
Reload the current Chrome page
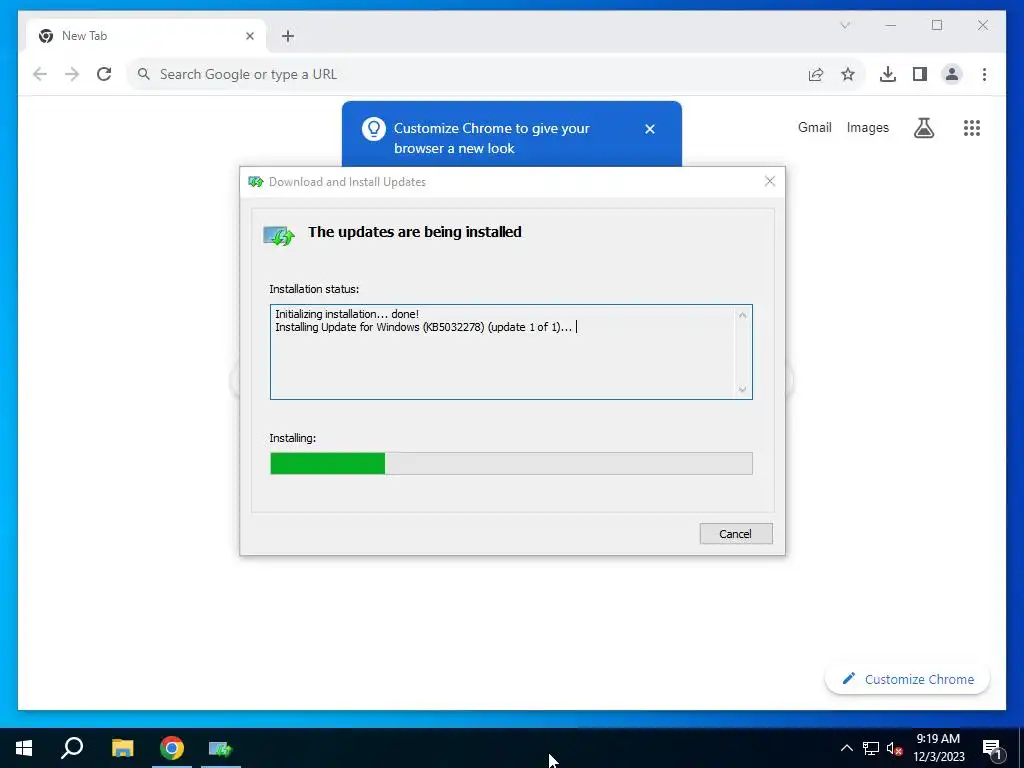coord(104,74)
